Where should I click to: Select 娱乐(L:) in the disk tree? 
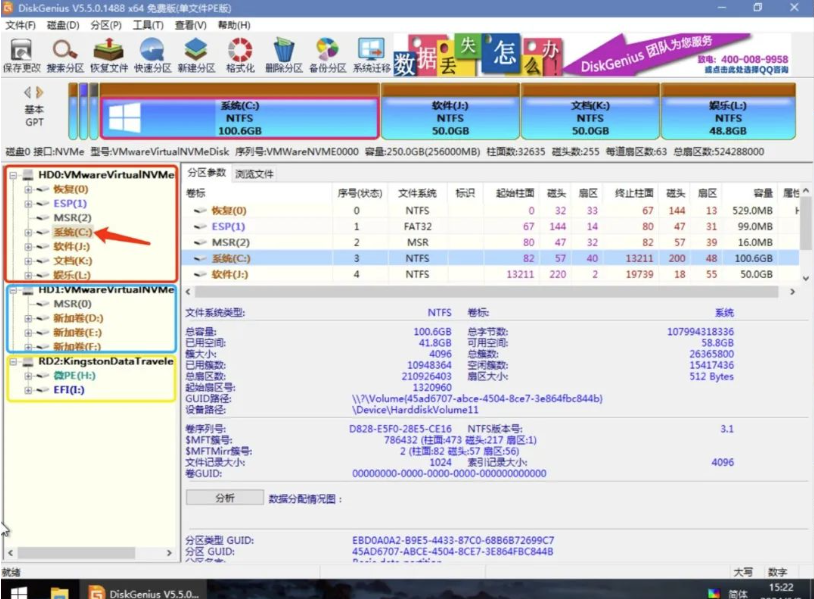coord(72,275)
